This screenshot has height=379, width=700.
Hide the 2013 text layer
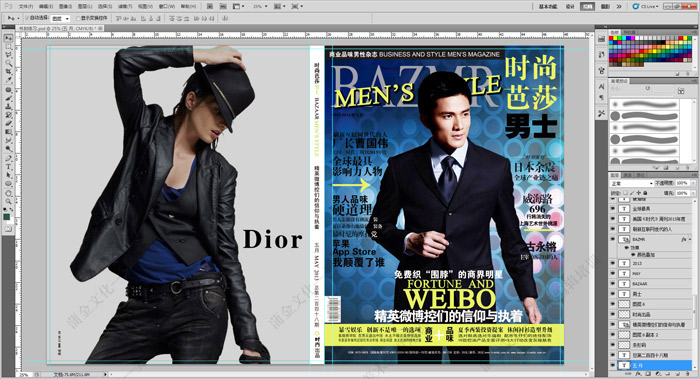(x=612, y=263)
